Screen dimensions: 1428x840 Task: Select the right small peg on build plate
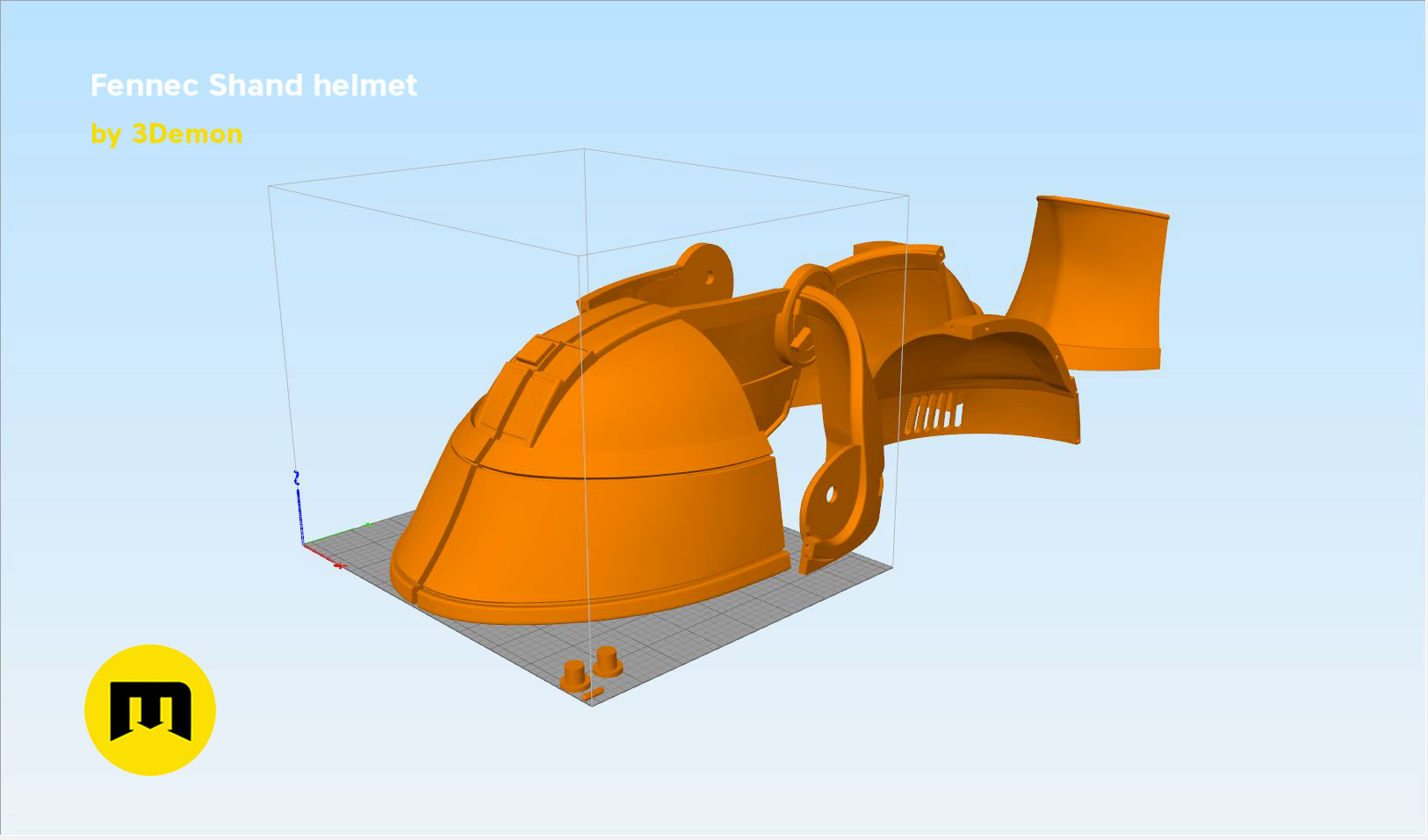pos(607,661)
